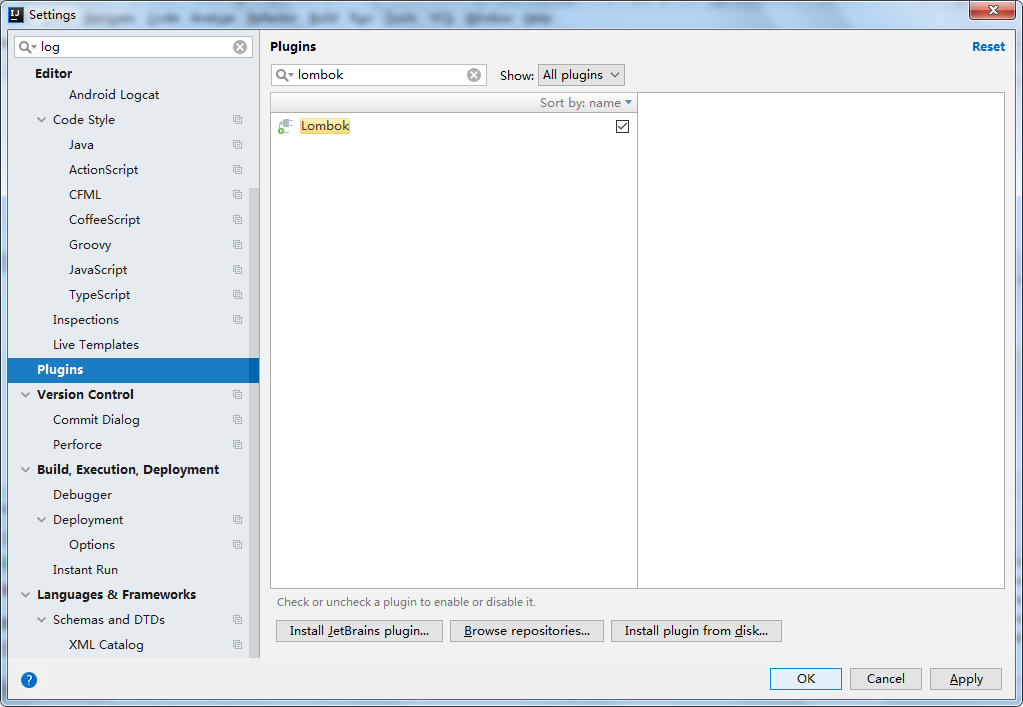Click Browse repositories button
Viewport: 1023px width, 707px height.
click(527, 631)
